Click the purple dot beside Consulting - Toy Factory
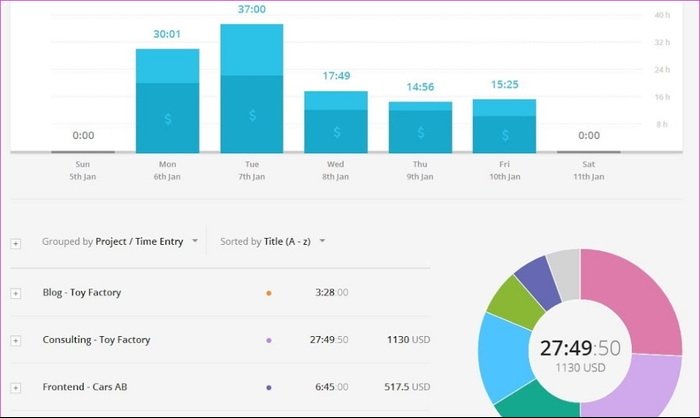 point(268,341)
